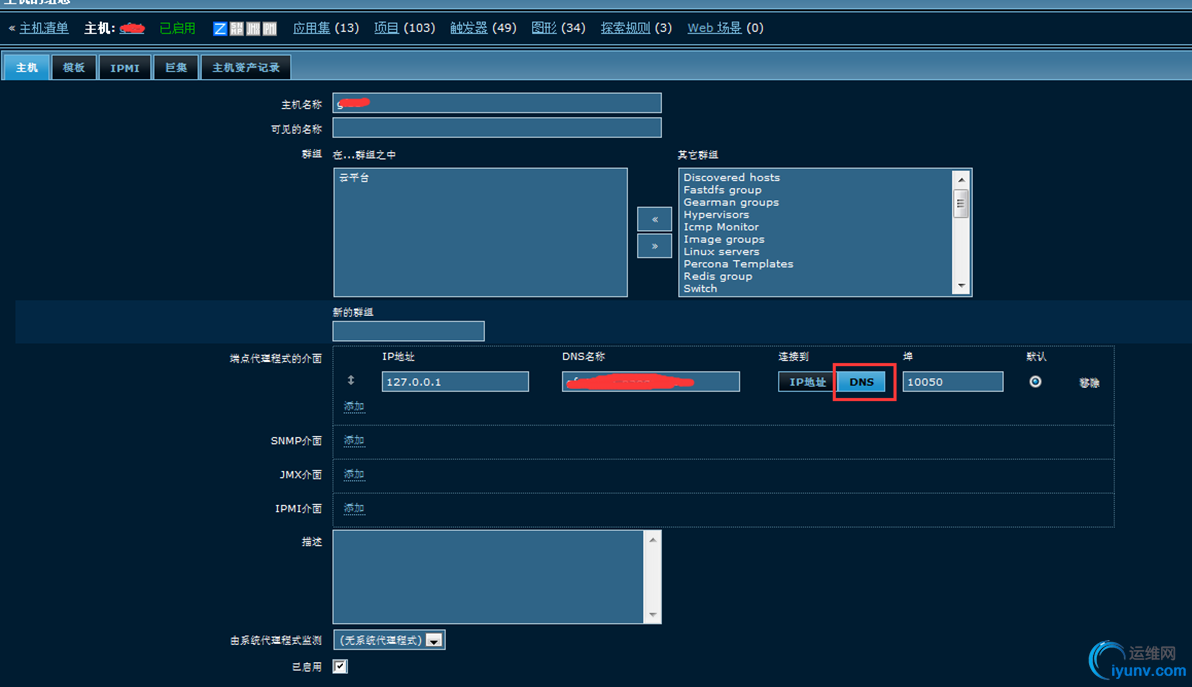Viewport: 1192px width, 687px height.
Task: Select Percona Templates in other groups
Action: point(738,264)
